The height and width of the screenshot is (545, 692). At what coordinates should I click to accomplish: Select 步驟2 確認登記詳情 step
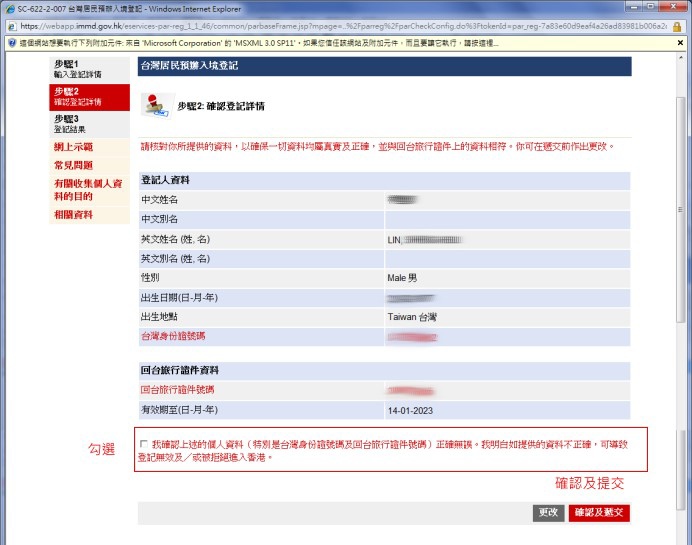90,97
